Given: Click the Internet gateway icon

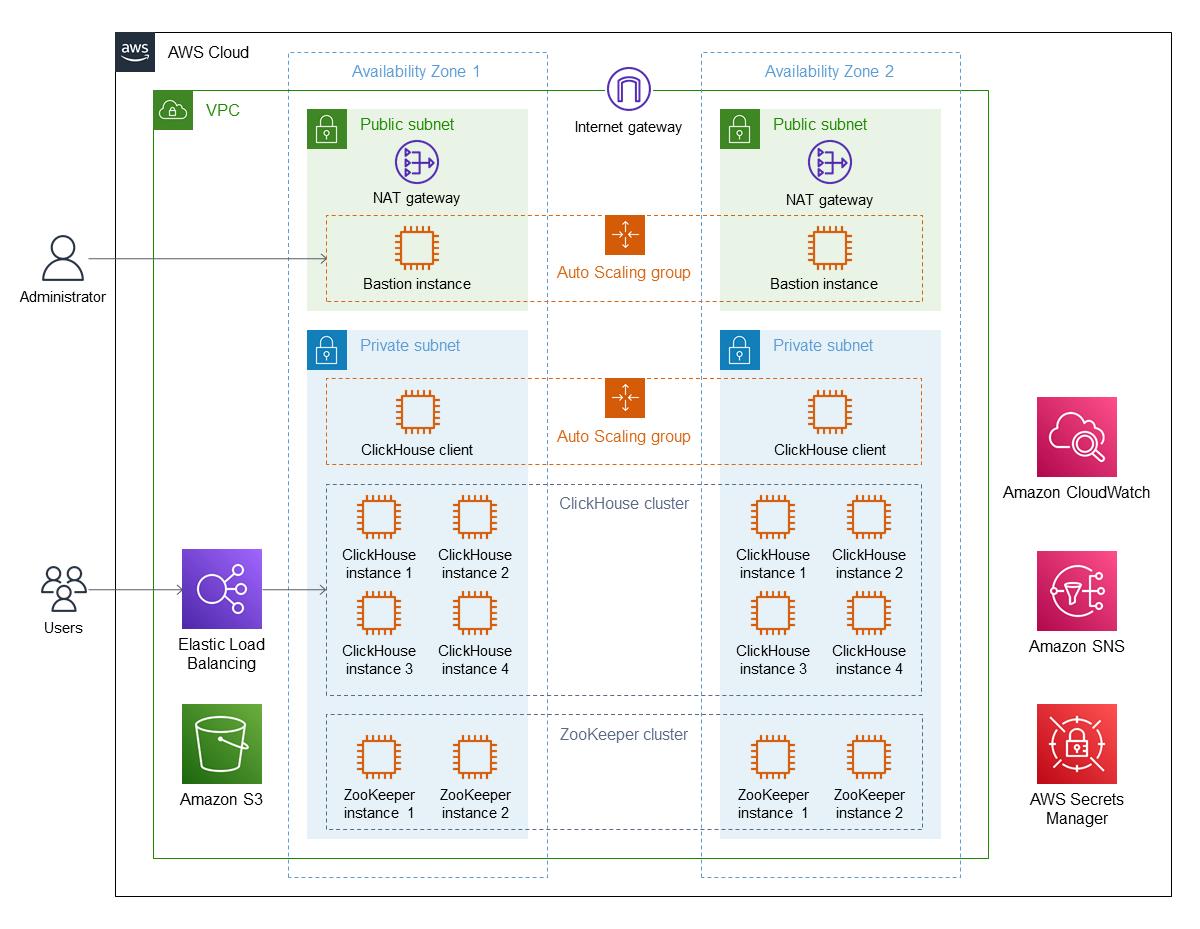Looking at the screenshot, I should pos(628,91).
